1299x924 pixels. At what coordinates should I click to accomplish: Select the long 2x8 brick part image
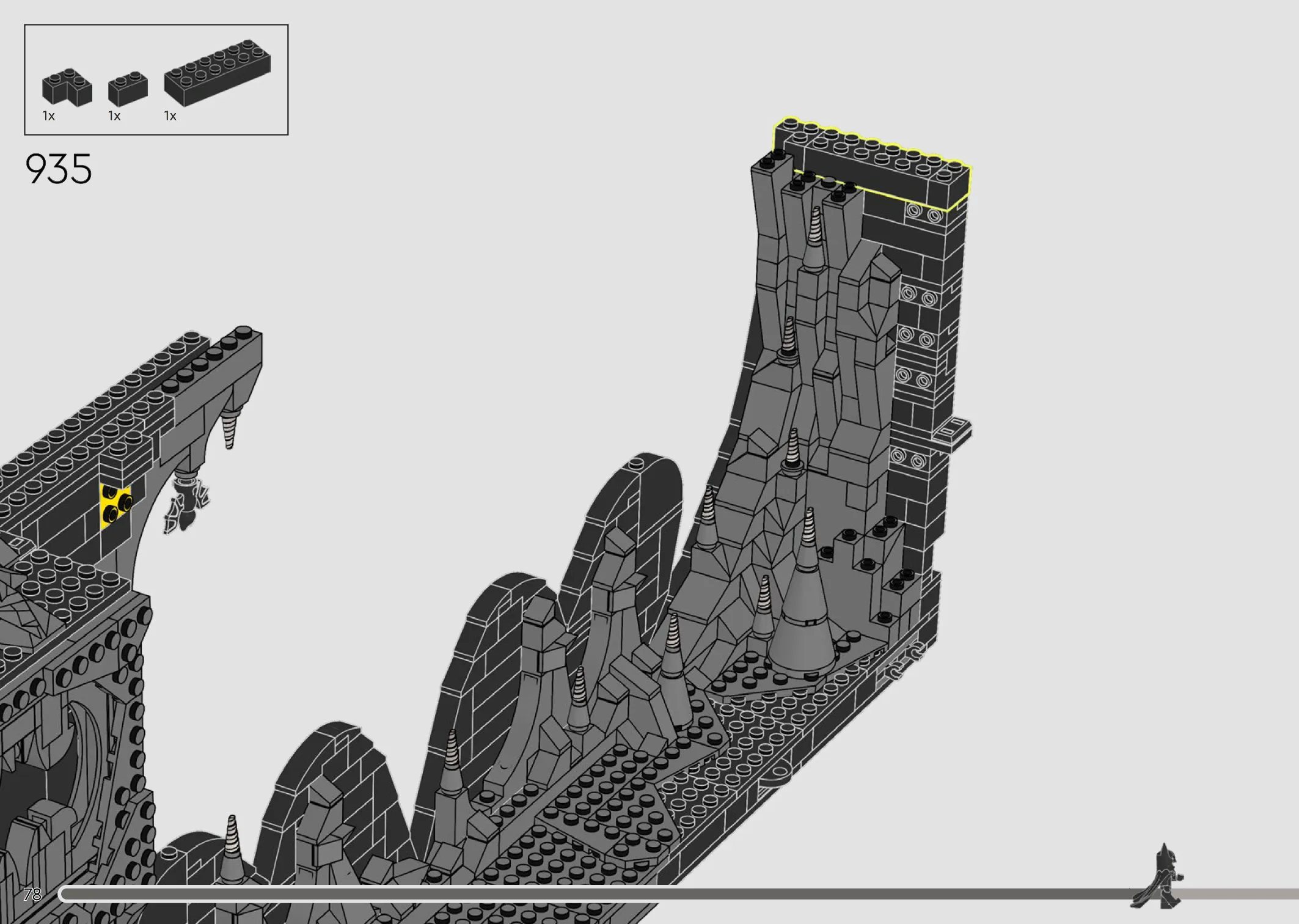[x=217, y=73]
